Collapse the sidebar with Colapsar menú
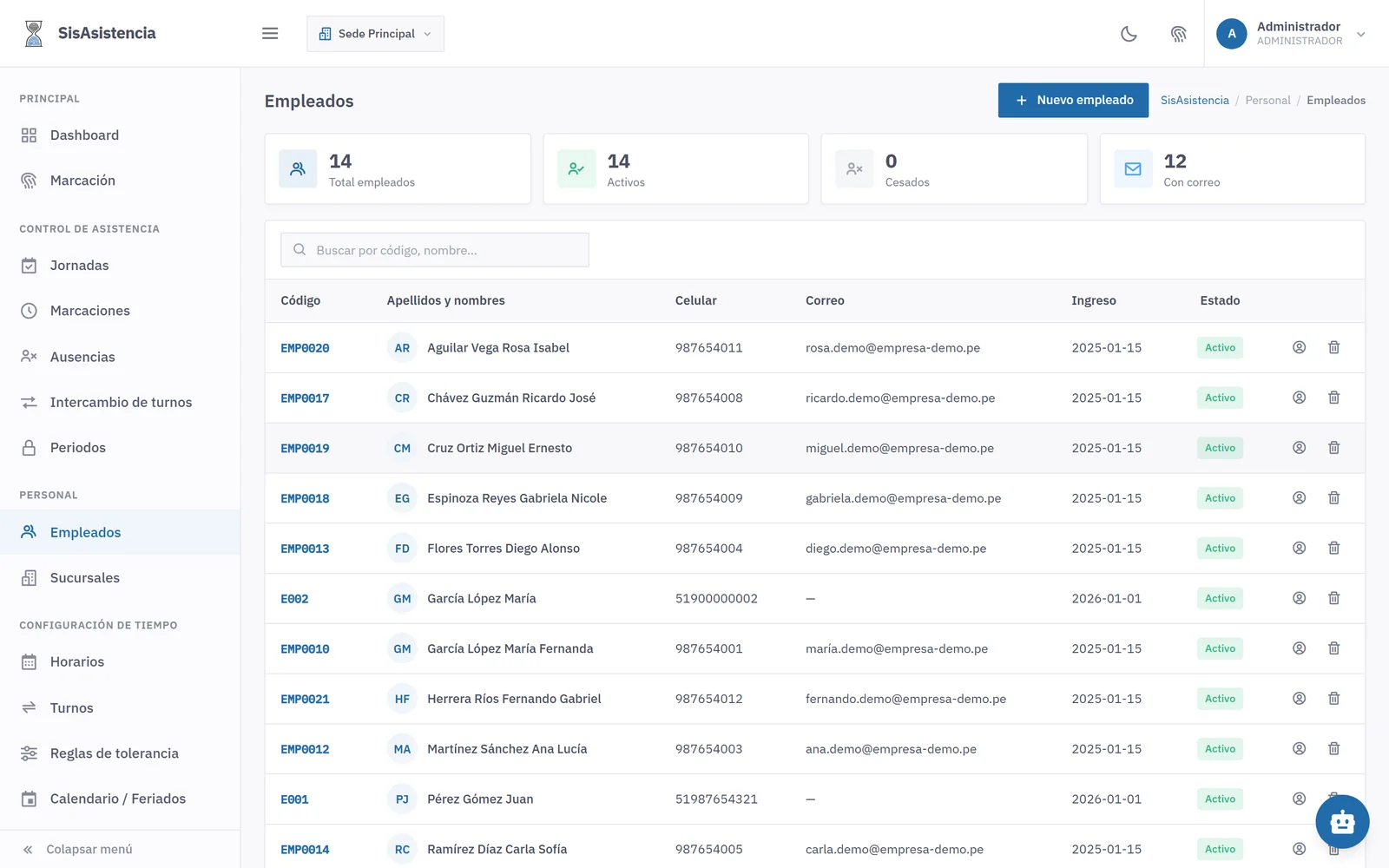This screenshot has width=1389, height=868. (x=120, y=850)
